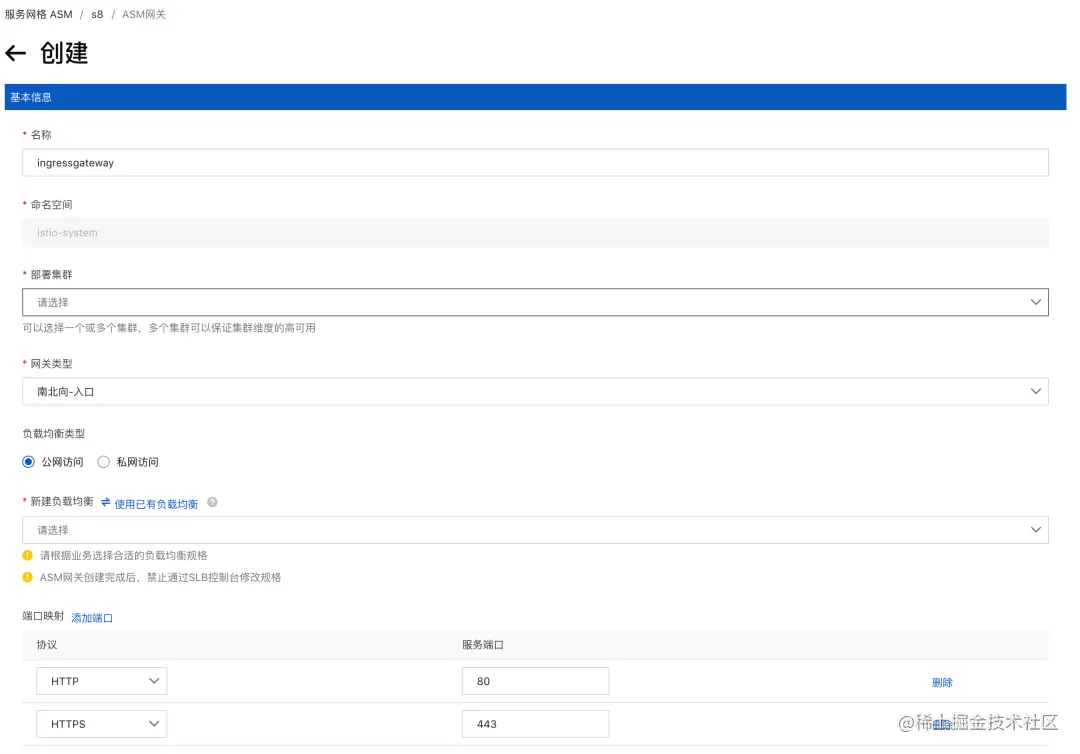Viewport: 1080px width, 754px height.
Task: Select 私网访问 radio button
Action: 103,462
